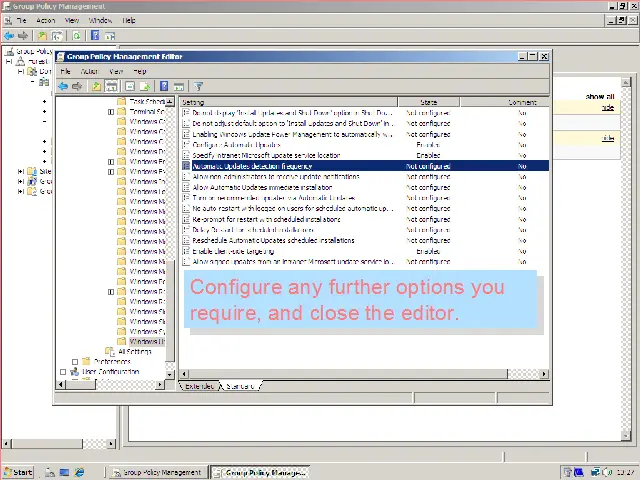Click policy icon beside Configure Automatic Updates
Image resolution: width=640 pixels, height=480 pixels.
click(x=186, y=145)
